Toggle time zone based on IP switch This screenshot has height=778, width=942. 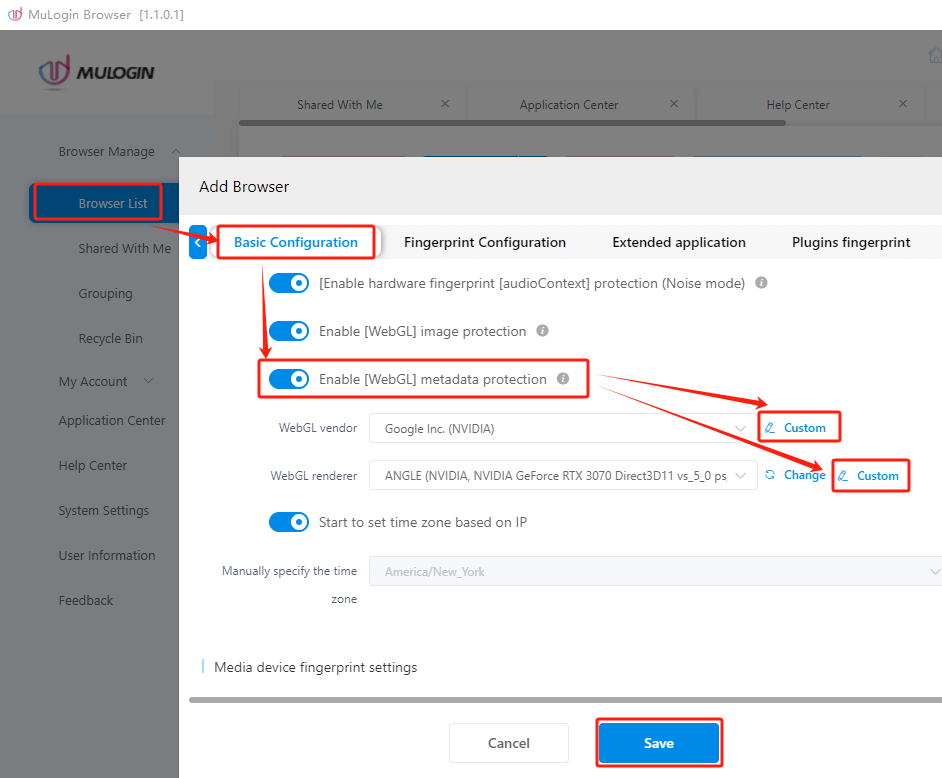coord(289,522)
